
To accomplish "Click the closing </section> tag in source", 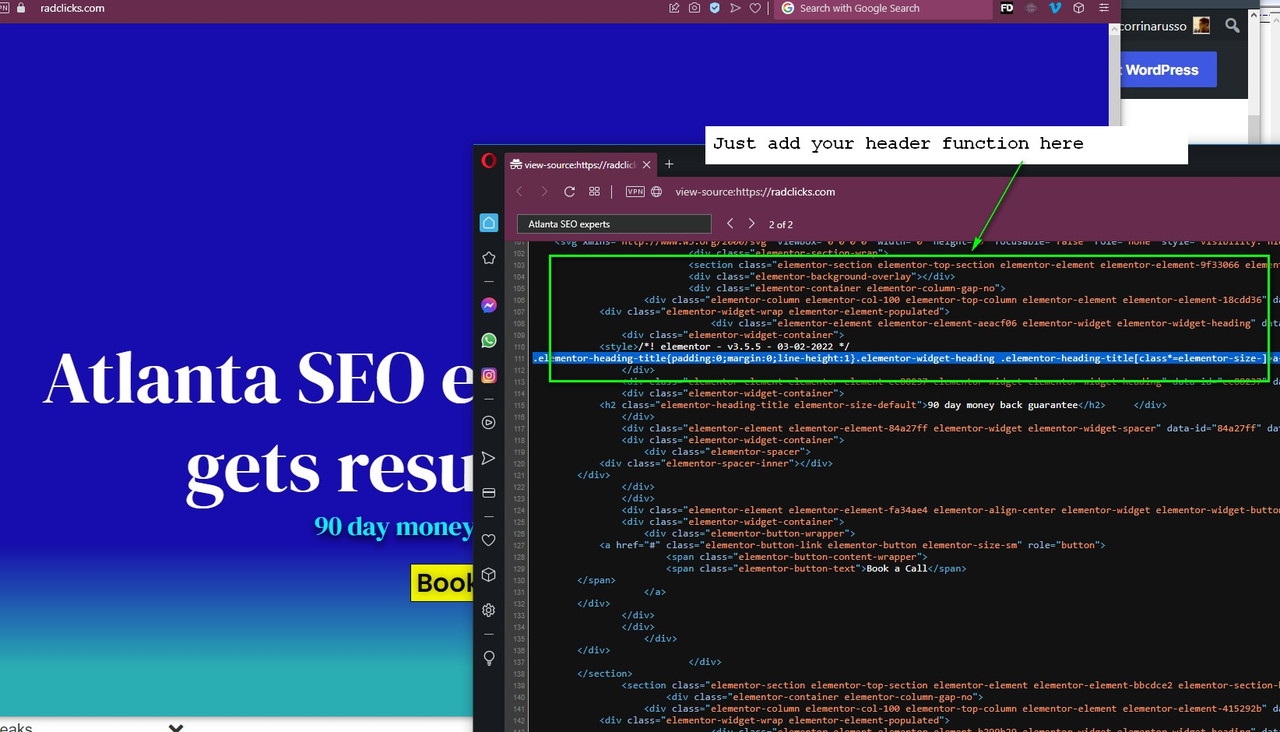I will tap(605, 673).
